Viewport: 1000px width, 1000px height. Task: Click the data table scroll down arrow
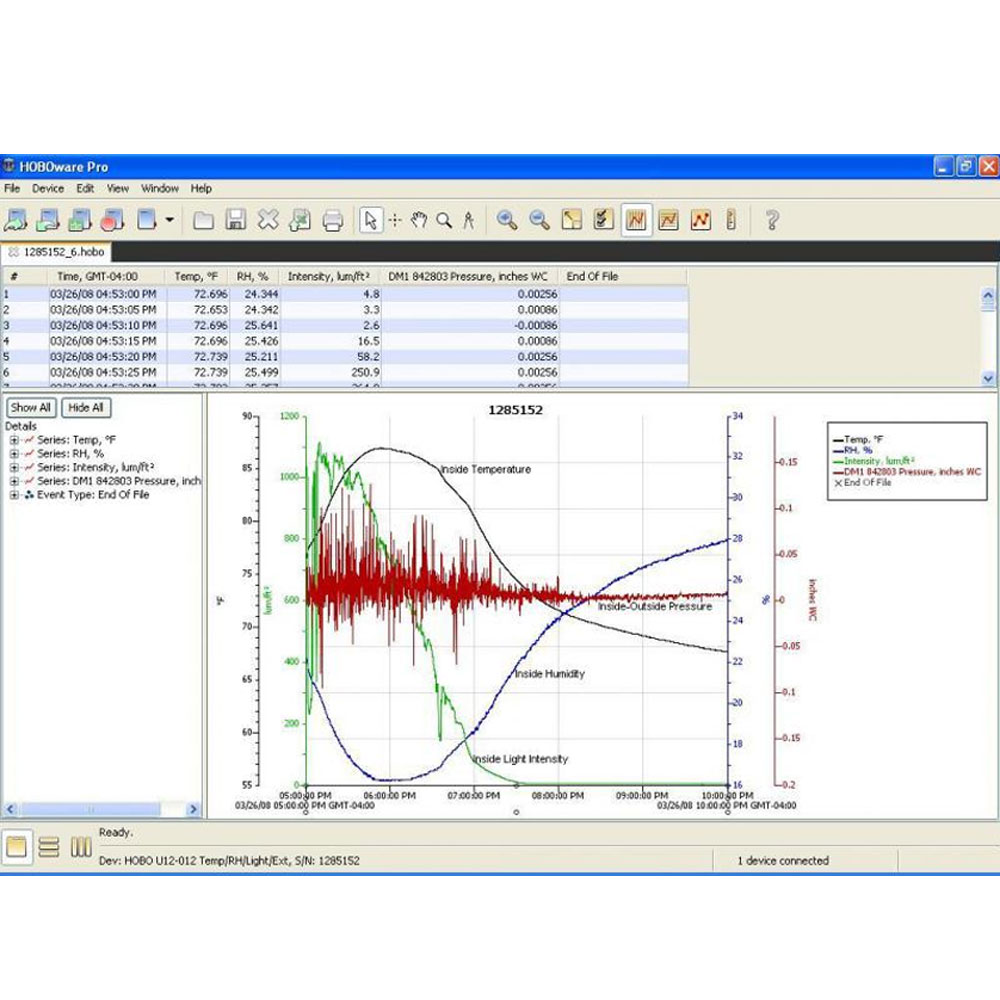click(x=989, y=379)
